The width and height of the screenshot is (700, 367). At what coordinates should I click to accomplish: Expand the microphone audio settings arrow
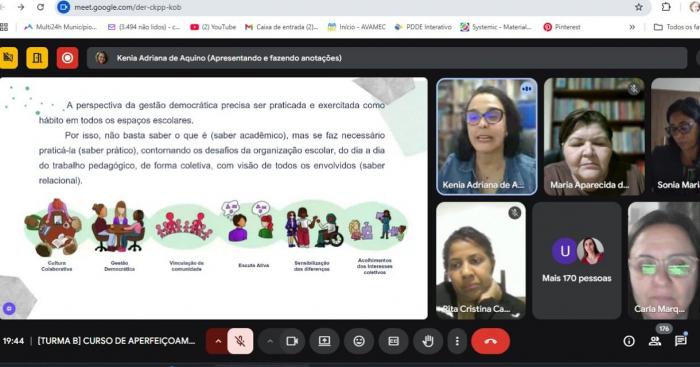[x=218, y=342]
